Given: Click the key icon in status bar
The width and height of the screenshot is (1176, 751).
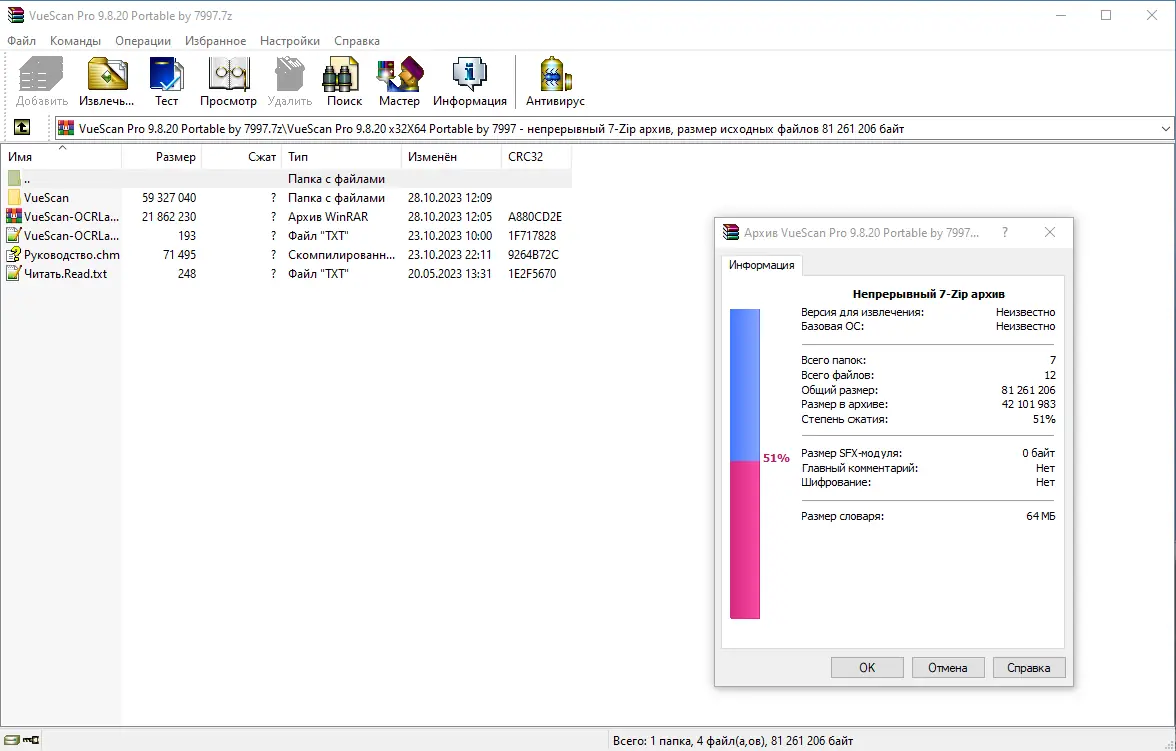Looking at the screenshot, I should click(31, 740).
